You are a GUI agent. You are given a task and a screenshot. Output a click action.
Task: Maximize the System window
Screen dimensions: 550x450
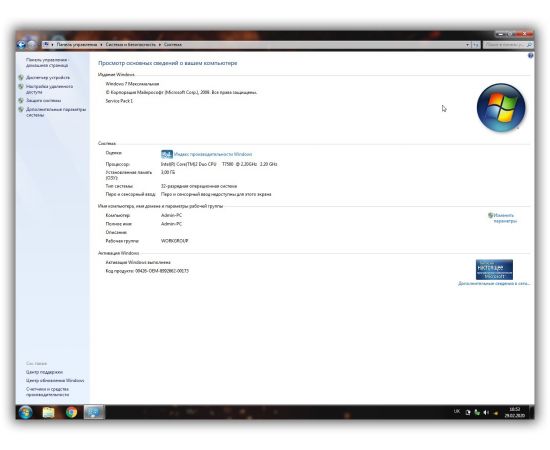(x=510, y=34)
